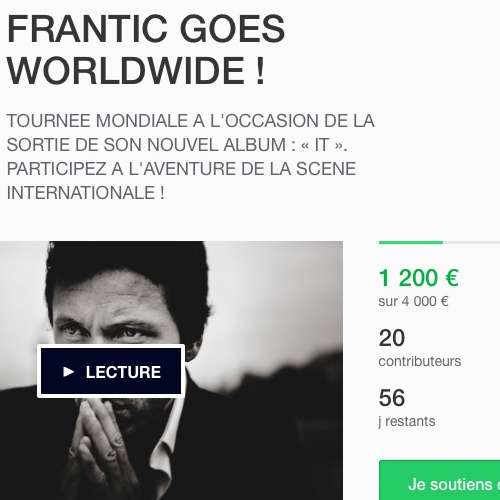Click the unfilled gray part of the progress bar

(x=471, y=242)
